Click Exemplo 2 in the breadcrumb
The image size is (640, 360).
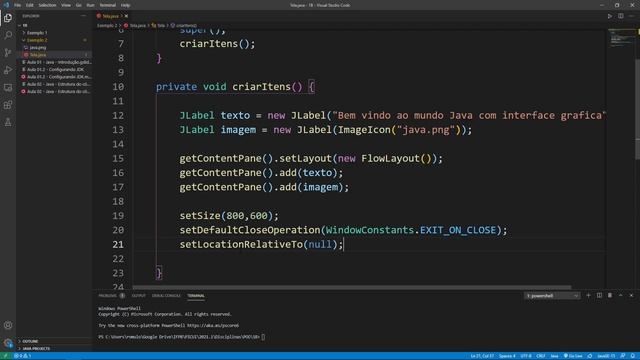tap(107, 25)
